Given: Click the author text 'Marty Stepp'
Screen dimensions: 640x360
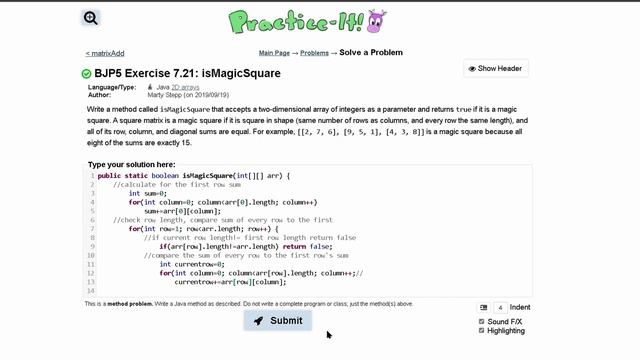Looking at the screenshot, I should coord(165,95).
